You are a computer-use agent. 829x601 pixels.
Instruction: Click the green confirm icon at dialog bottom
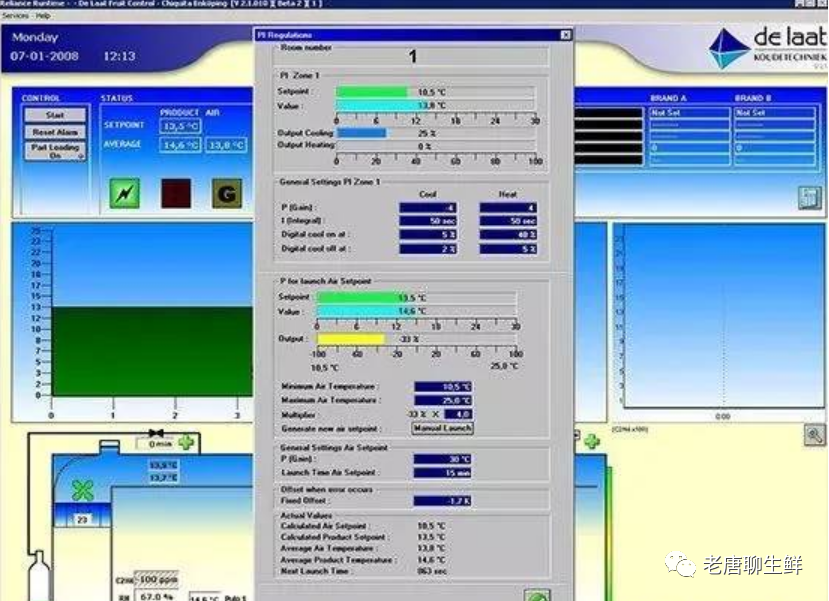tap(538, 595)
